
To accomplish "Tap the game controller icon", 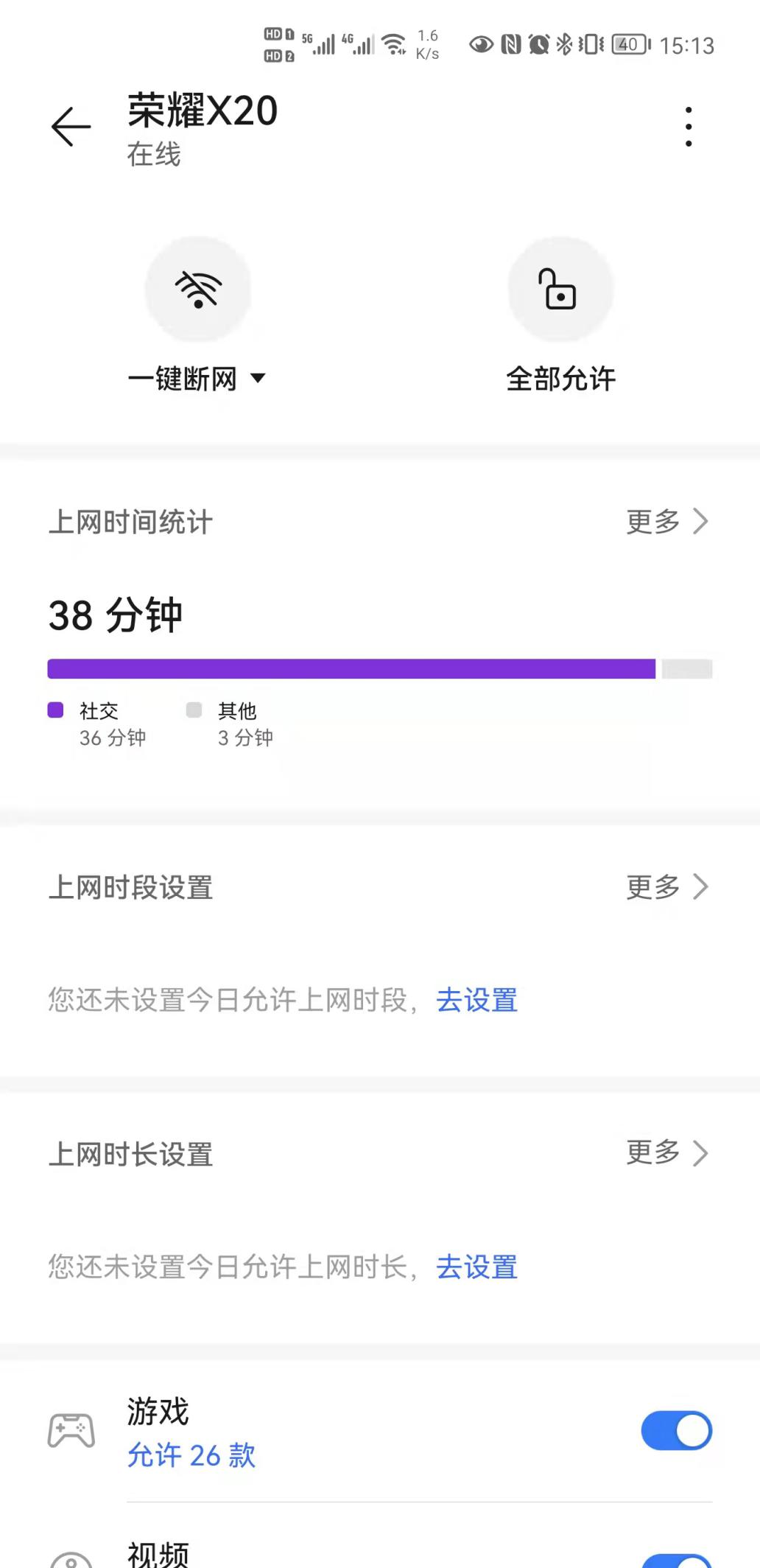I will click(x=71, y=1431).
